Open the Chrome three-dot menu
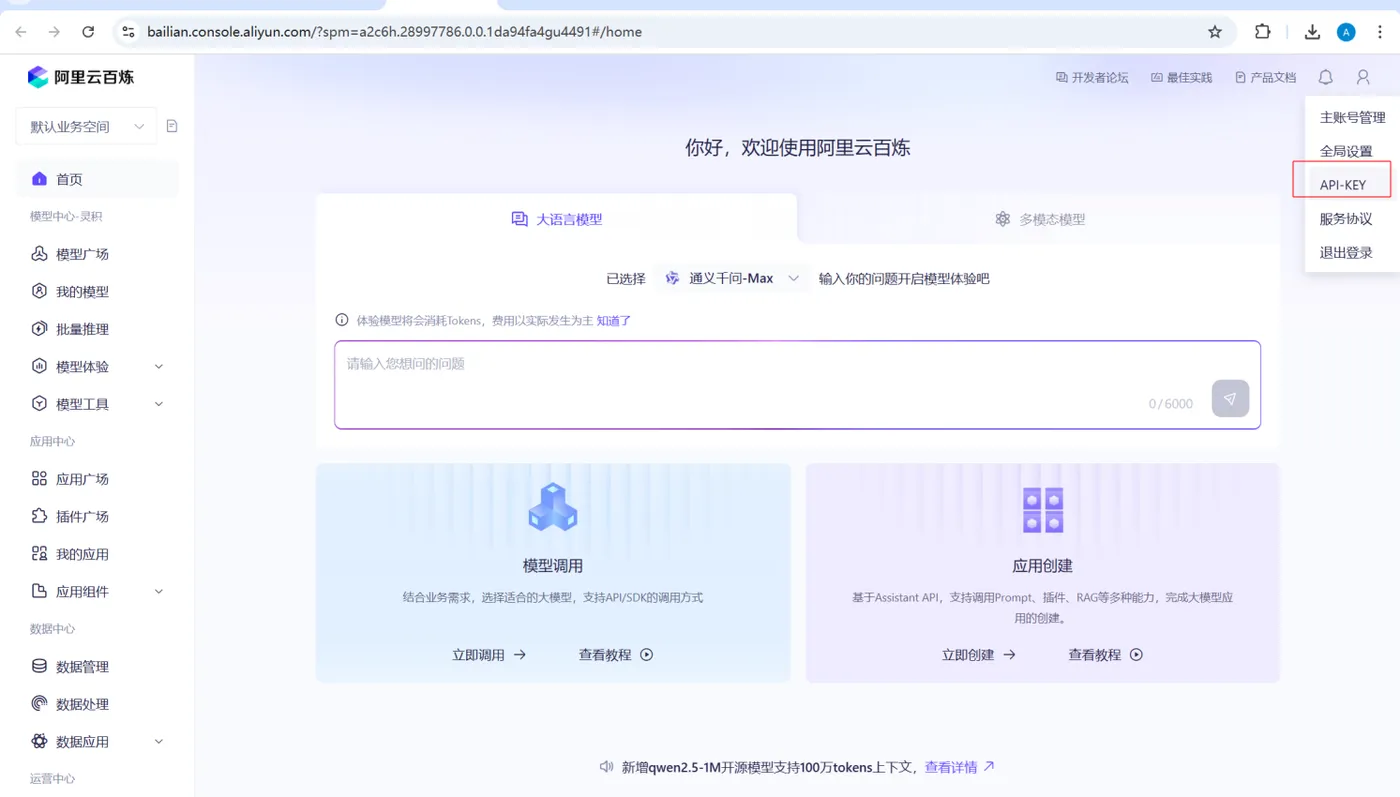This screenshot has width=1400, height=797. (1380, 32)
